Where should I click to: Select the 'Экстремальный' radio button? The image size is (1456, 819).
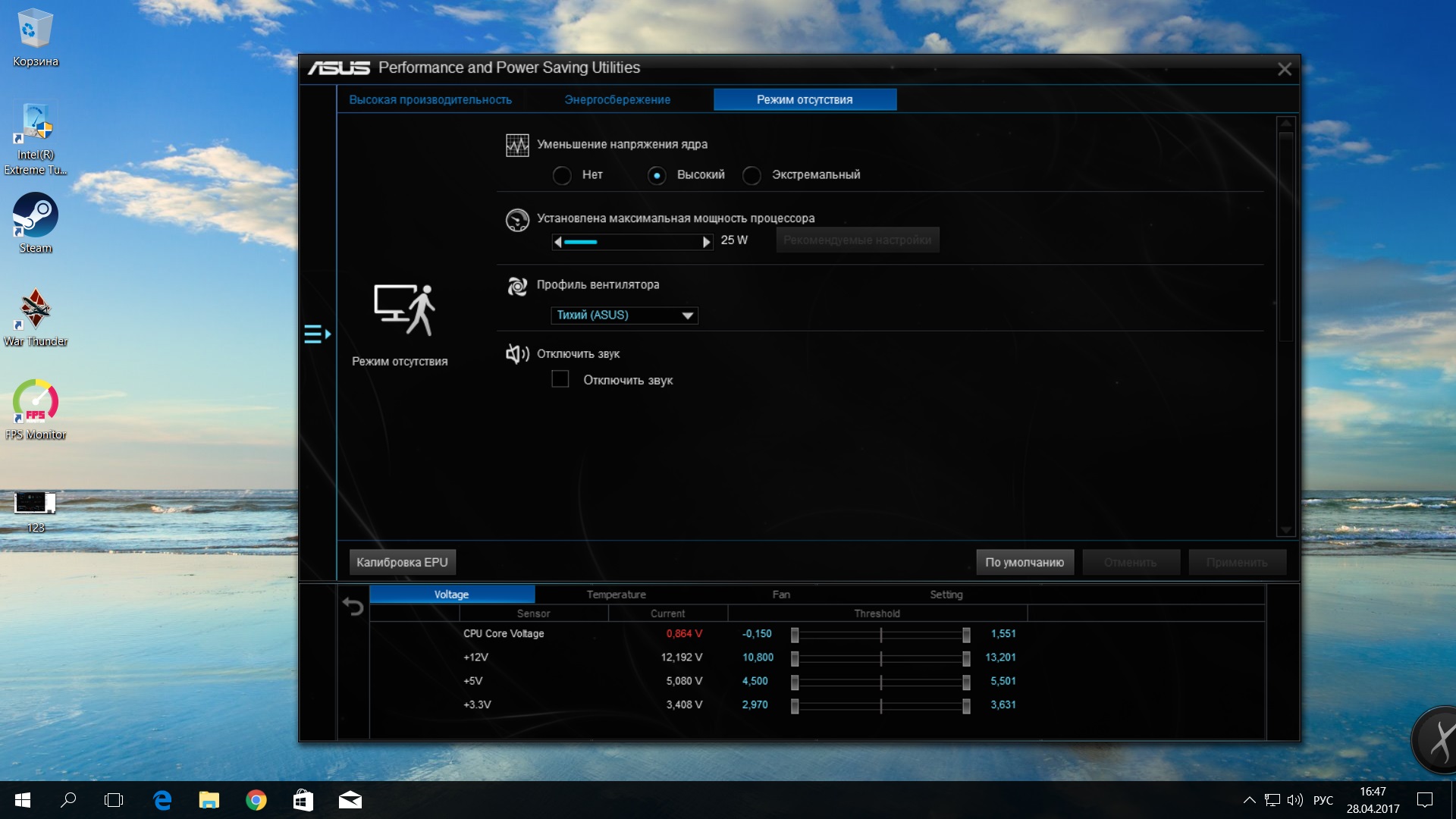pyautogui.click(x=752, y=176)
